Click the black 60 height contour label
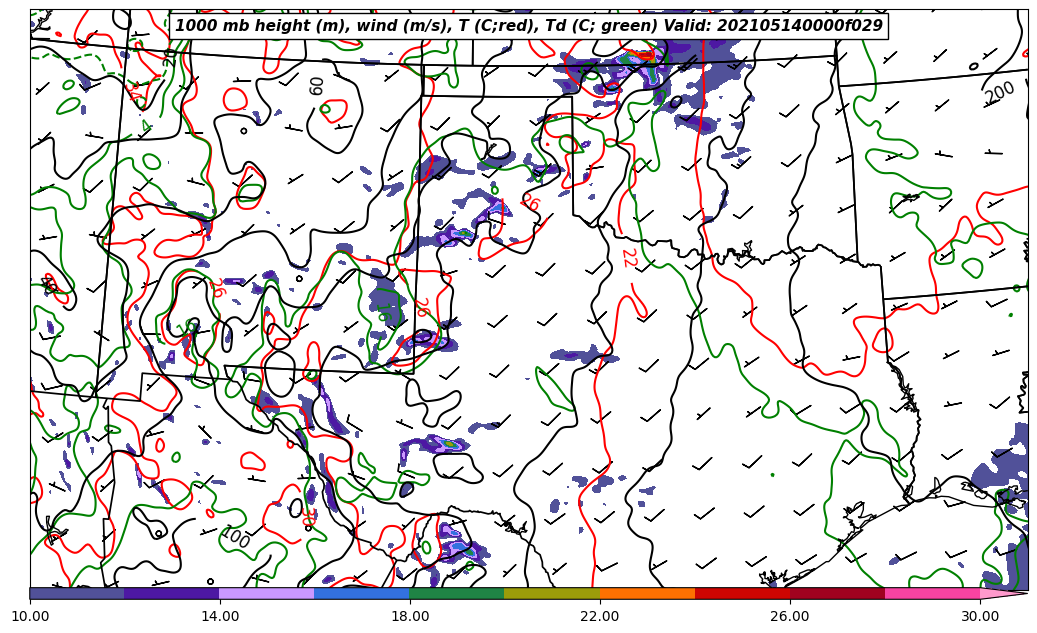The image size is (1037, 633). tap(317, 86)
